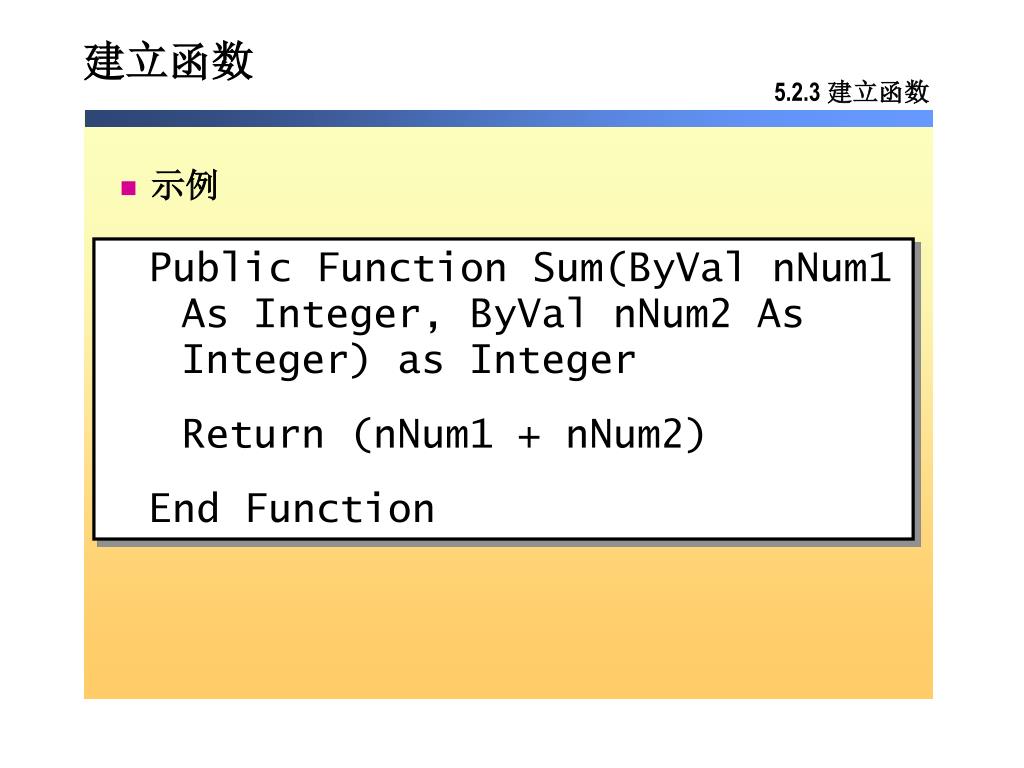Select the End Function line
This screenshot has width=1024, height=768.
pos(292,508)
